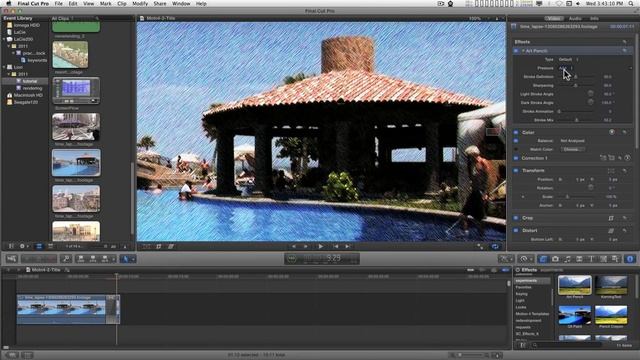
Task: Open the Photos browser camera icon
Action: [x=555, y=259]
